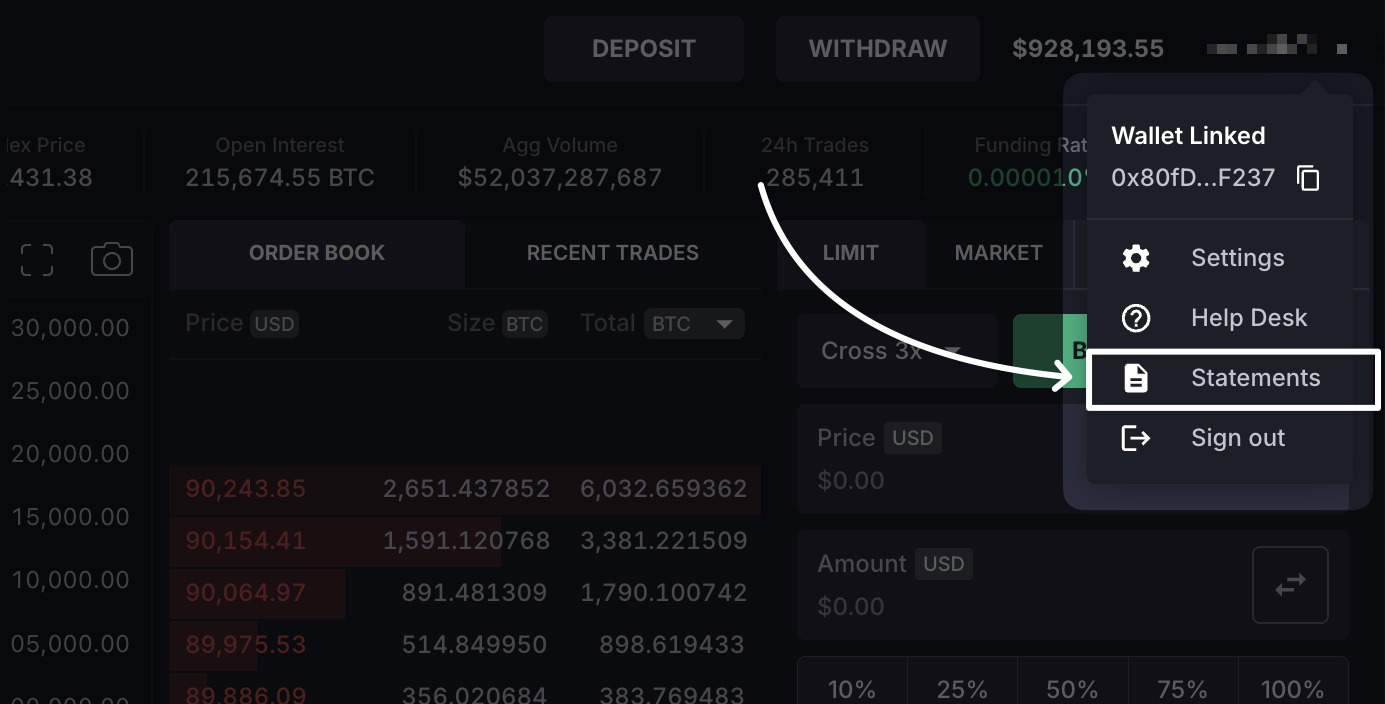Choose the 50% amount preset
This screenshot has width=1385, height=704.
(1072, 689)
